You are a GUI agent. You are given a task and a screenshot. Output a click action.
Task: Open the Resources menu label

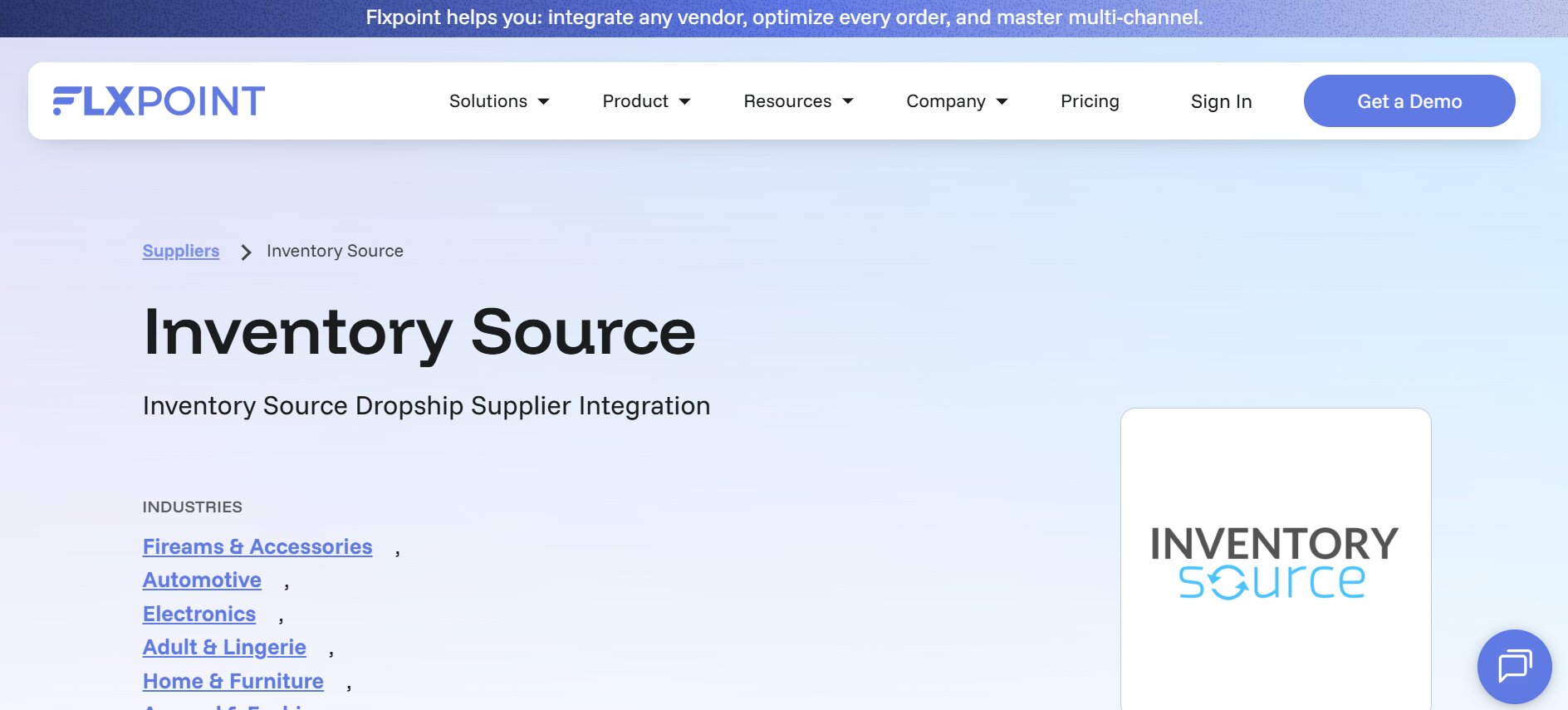pyautogui.click(x=787, y=101)
